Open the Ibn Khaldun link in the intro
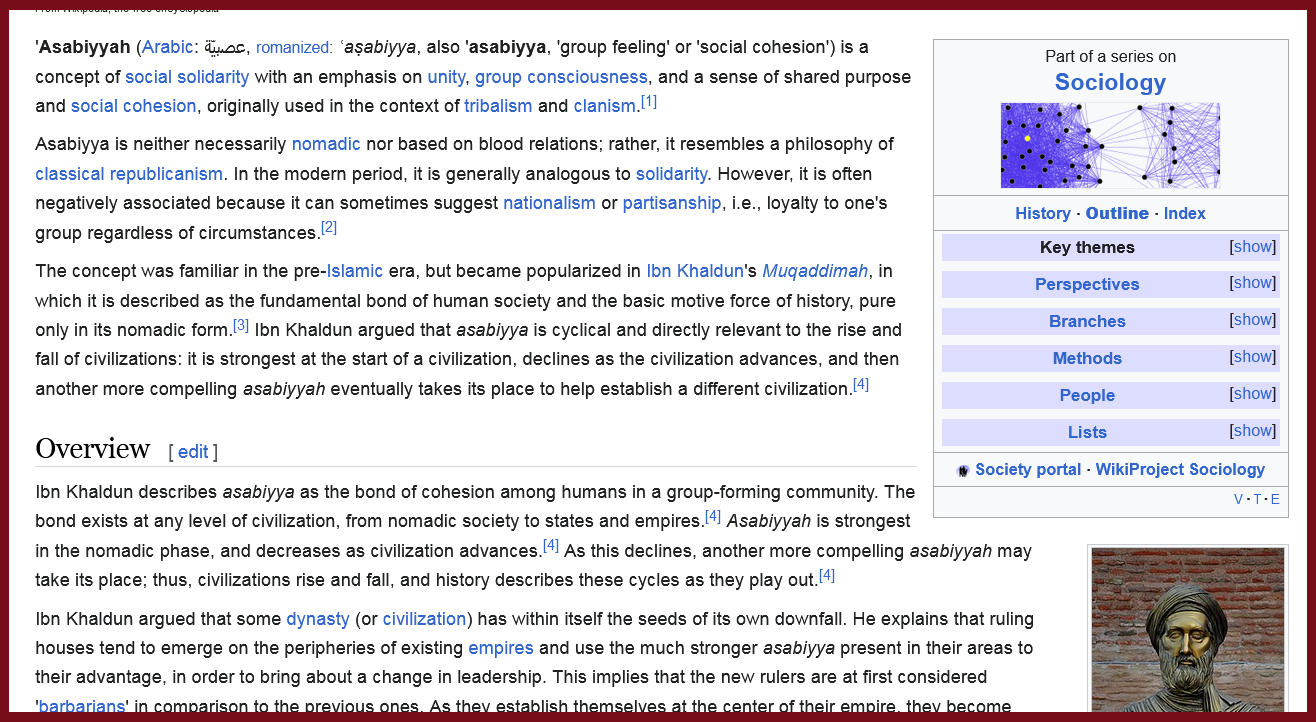The height and width of the screenshot is (722, 1316). point(695,271)
